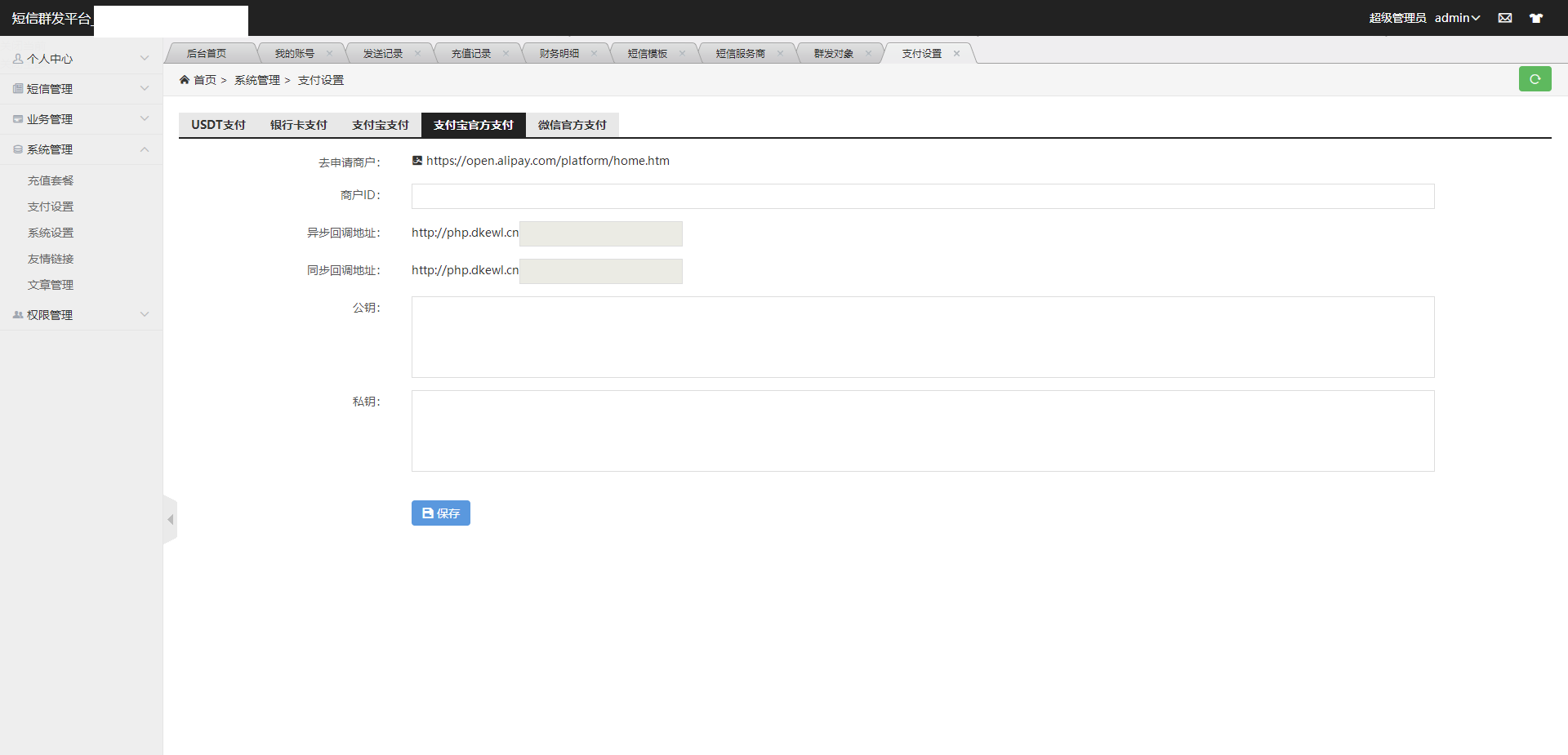Viewport: 1568px width, 755px height.
Task: Open the mail envelope icon in header
Action: click(1505, 18)
